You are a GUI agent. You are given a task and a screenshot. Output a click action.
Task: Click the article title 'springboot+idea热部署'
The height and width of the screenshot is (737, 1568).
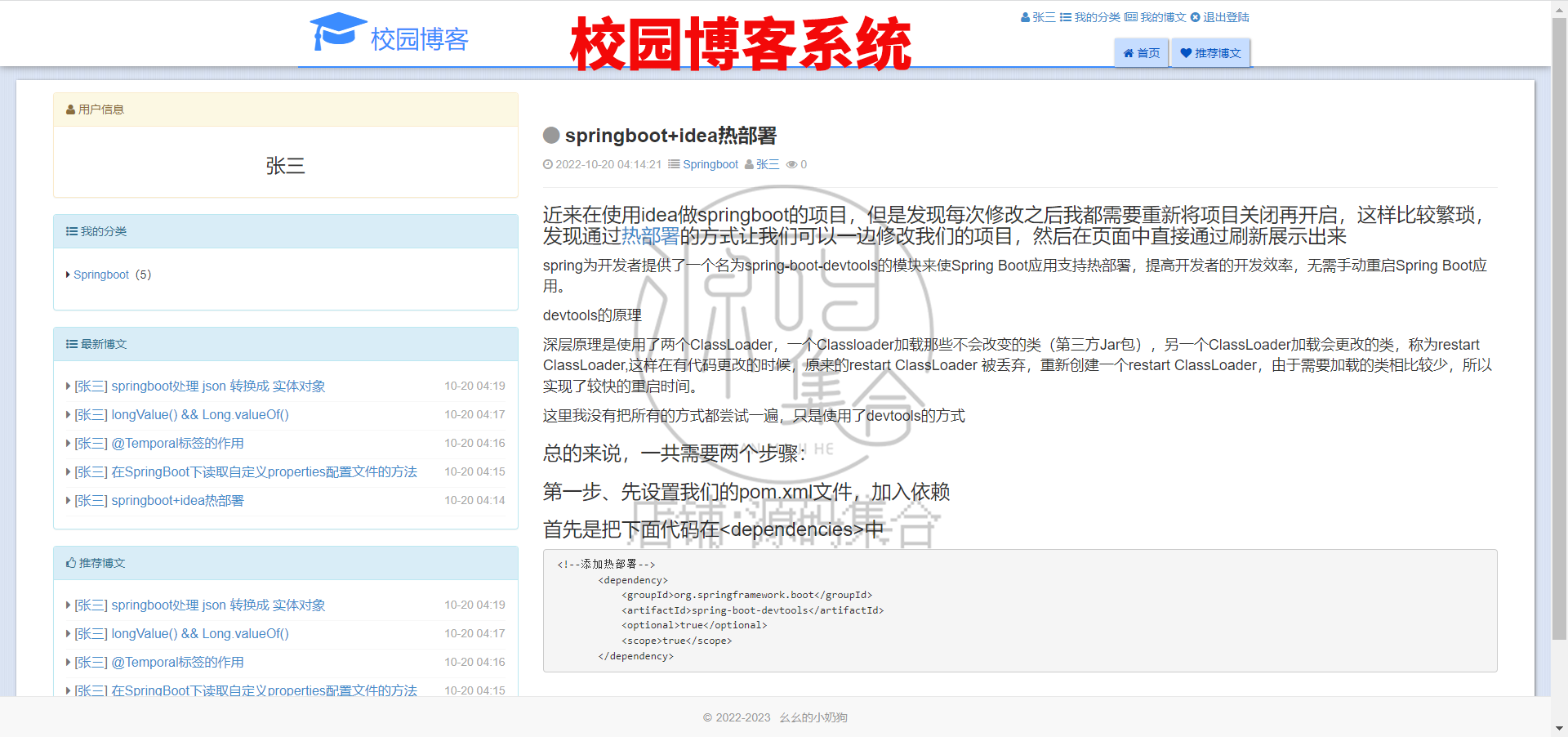point(670,135)
